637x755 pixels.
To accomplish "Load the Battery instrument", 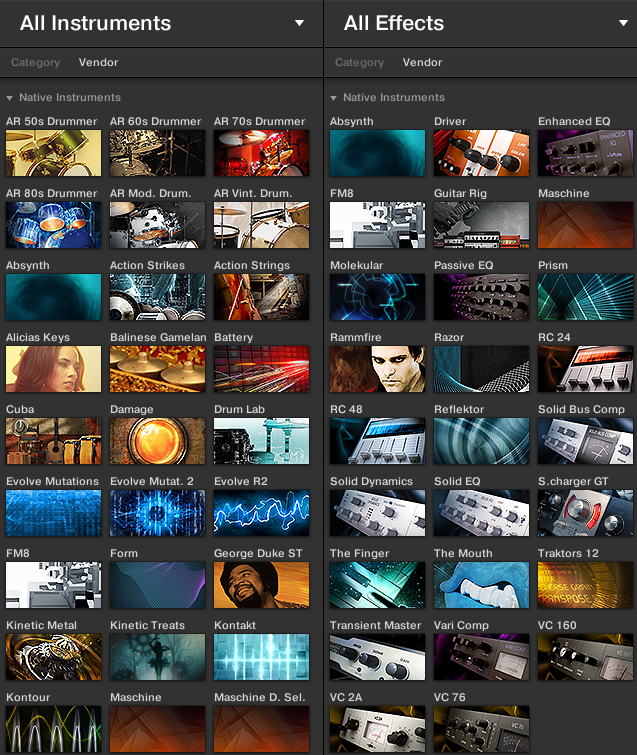I will 261,369.
